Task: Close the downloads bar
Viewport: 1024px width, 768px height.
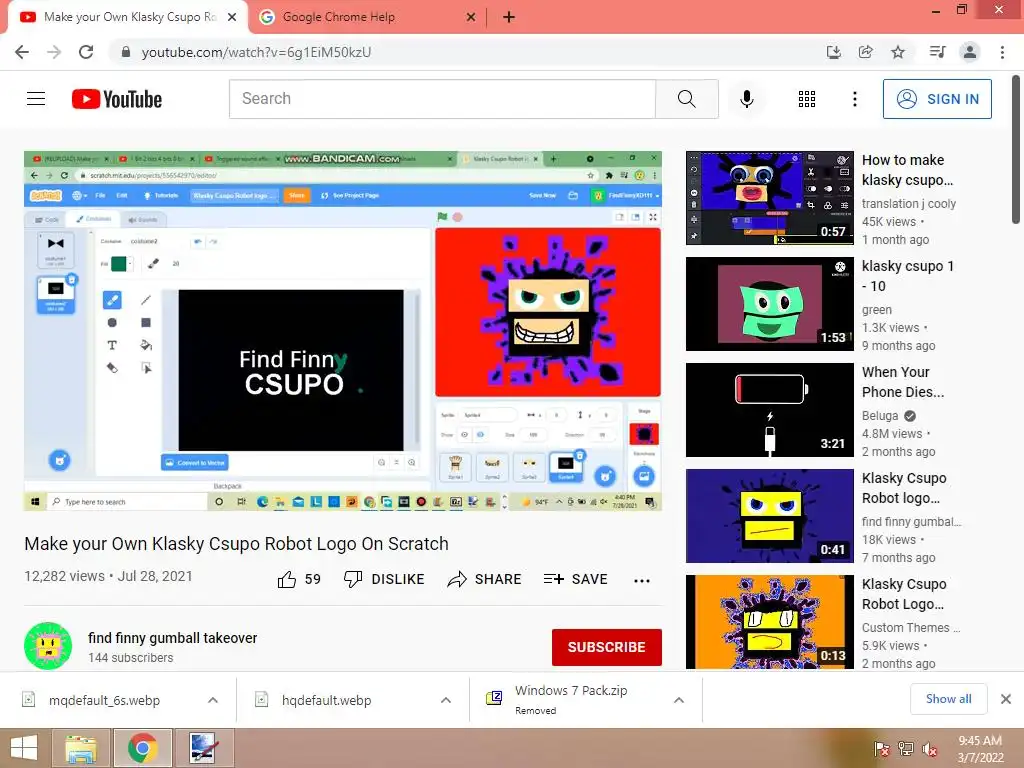Action: (1006, 699)
